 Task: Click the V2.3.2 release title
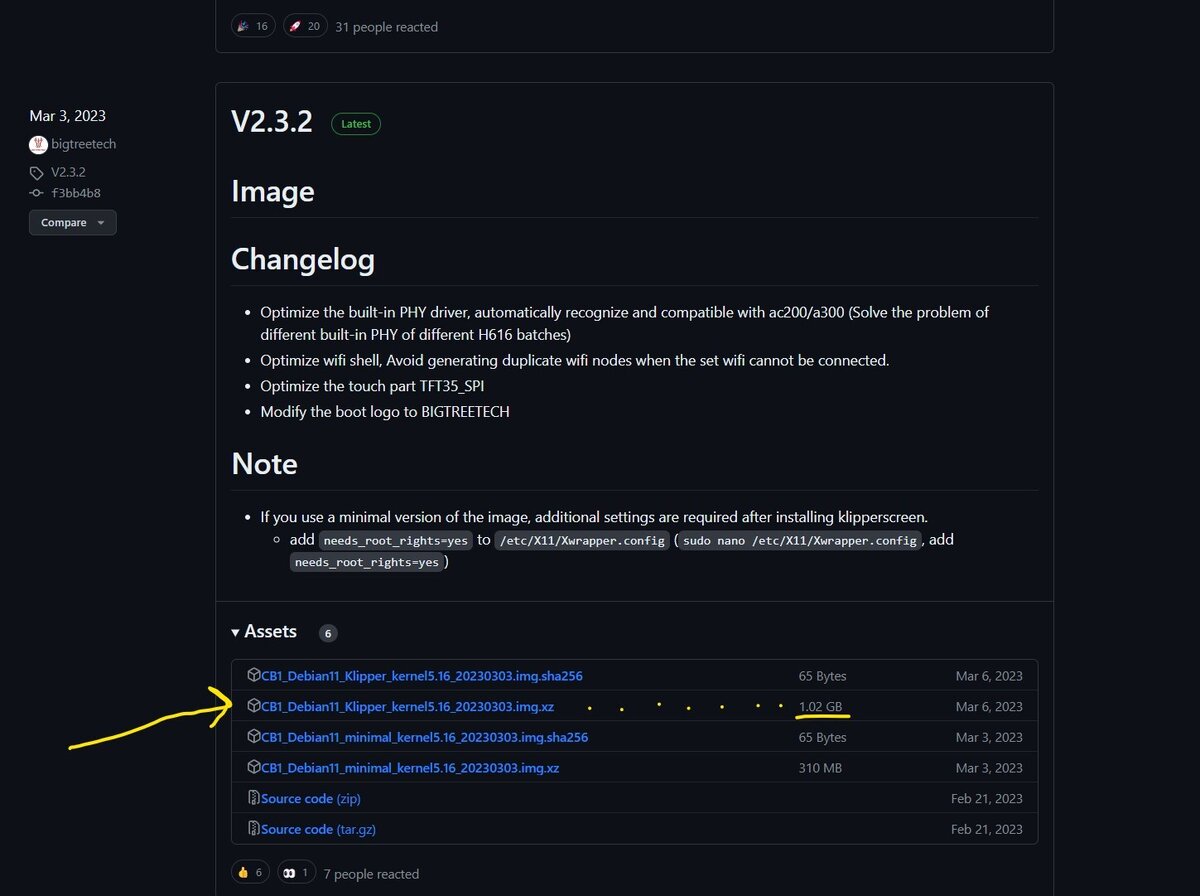271,122
